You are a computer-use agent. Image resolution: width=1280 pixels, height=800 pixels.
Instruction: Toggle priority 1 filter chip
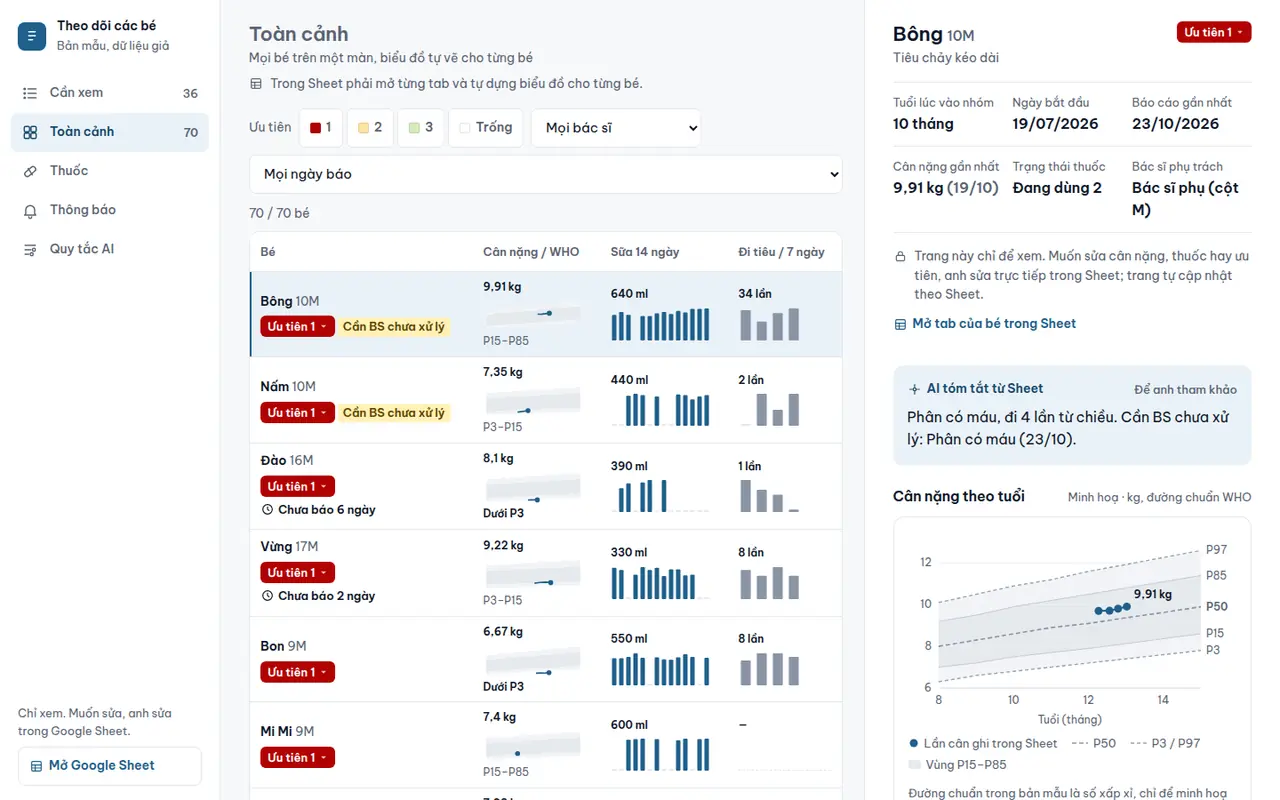click(x=320, y=128)
